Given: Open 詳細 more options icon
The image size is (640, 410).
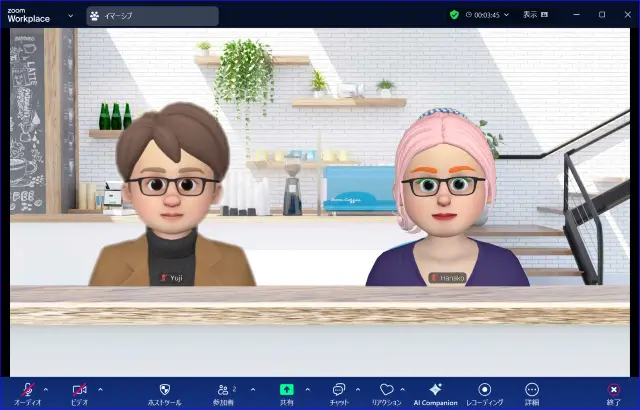Looking at the screenshot, I should click(x=532, y=390).
